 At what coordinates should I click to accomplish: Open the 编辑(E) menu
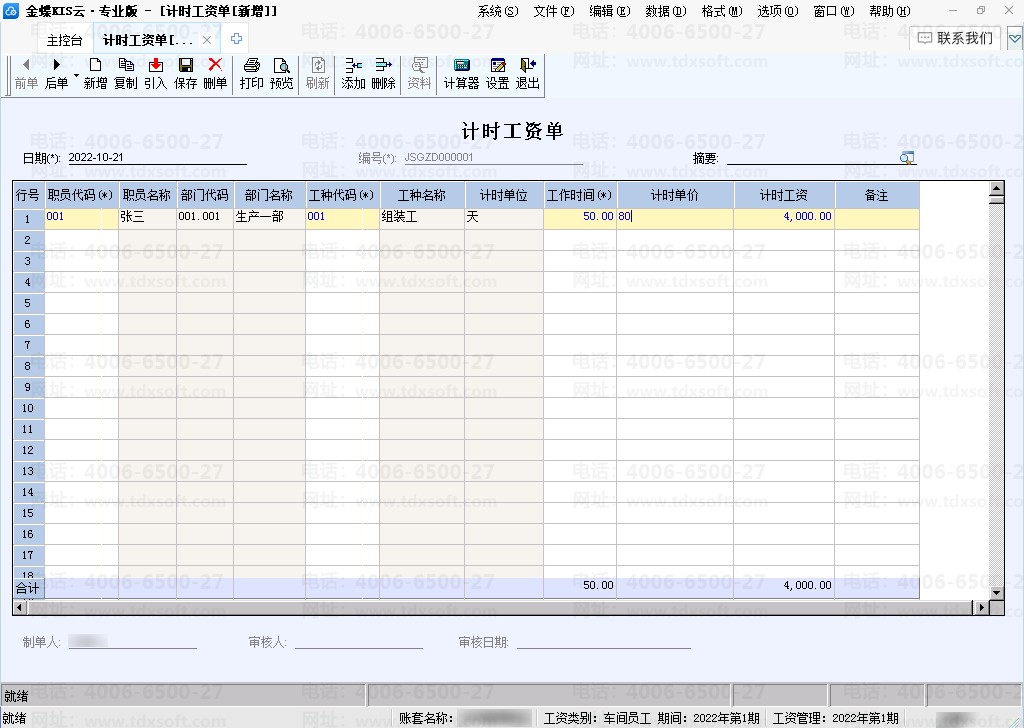(609, 11)
